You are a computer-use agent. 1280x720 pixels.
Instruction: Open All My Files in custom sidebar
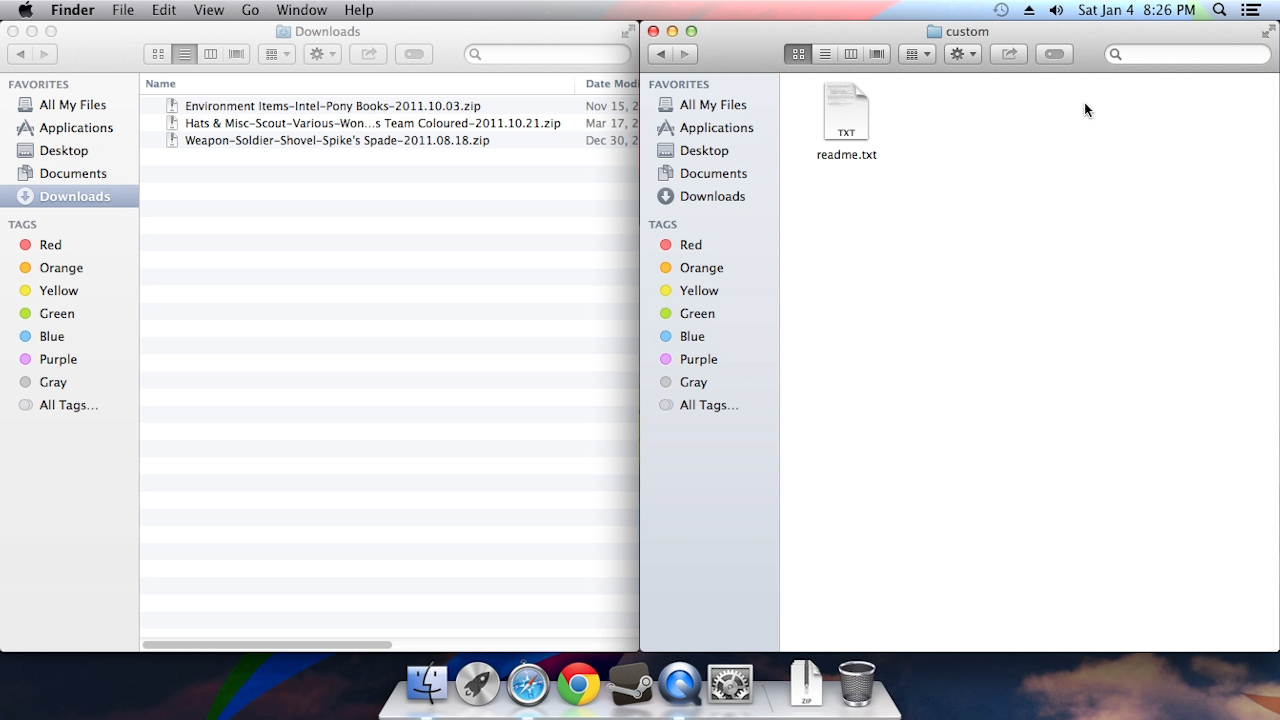713,105
